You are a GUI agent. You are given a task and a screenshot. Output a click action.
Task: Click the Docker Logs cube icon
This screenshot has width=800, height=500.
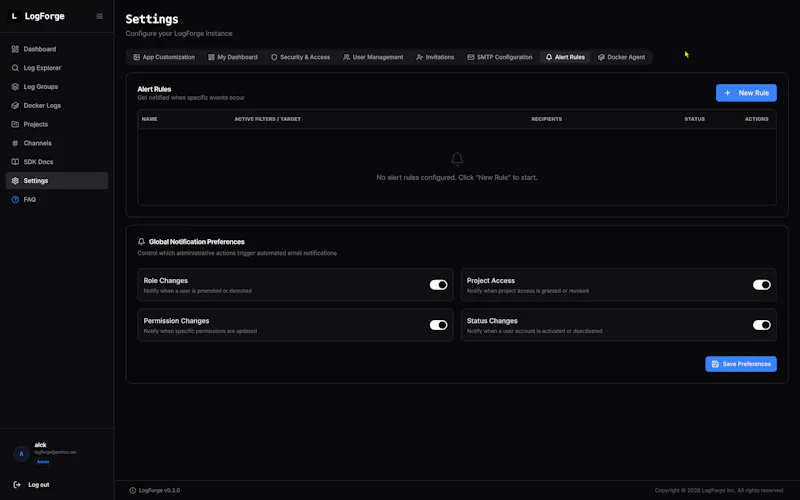point(15,106)
